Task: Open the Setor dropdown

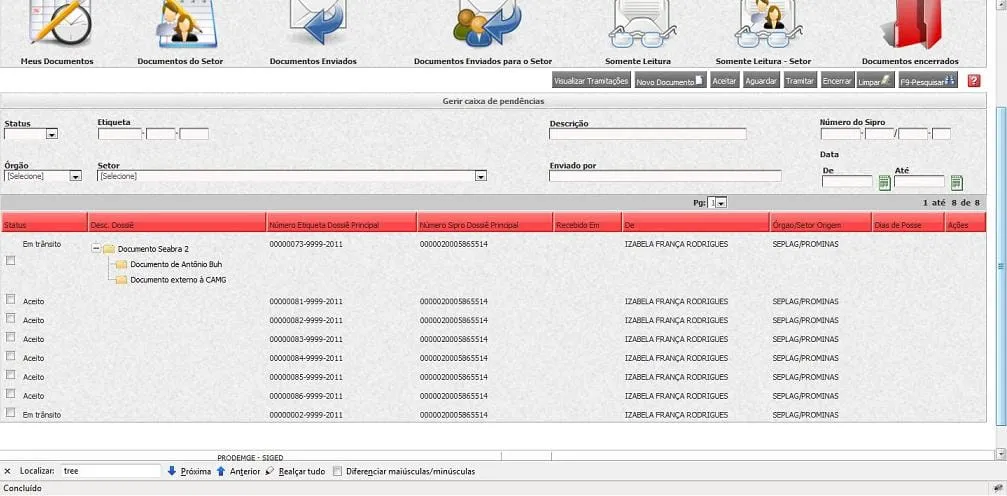Action: [x=292, y=175]
